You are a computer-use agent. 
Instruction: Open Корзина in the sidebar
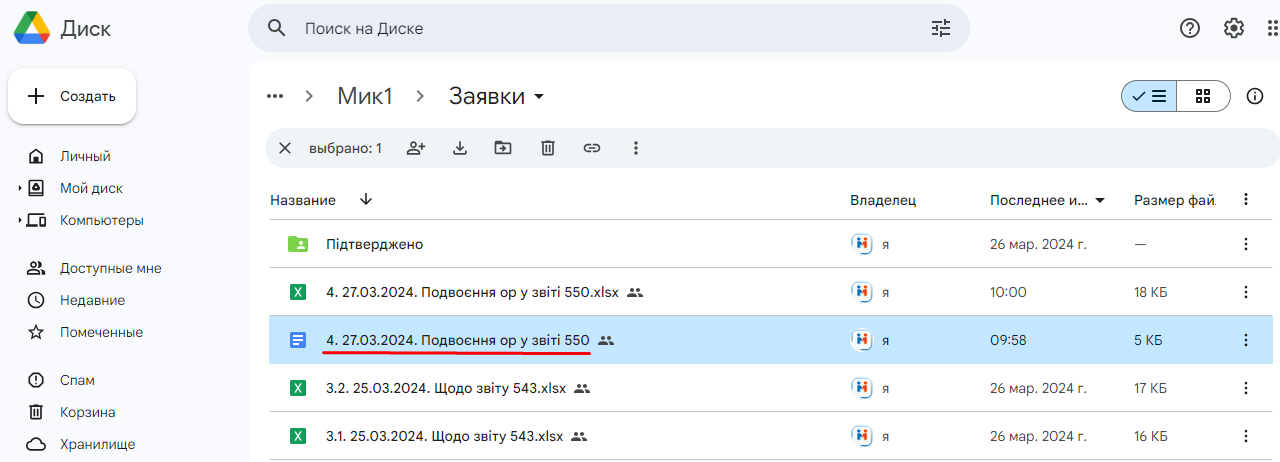pos(87,412)
